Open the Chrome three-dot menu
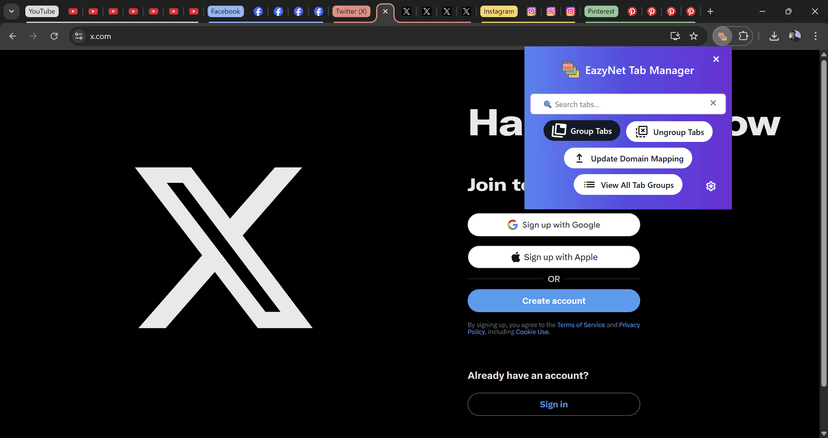 (x=815, y=36)
